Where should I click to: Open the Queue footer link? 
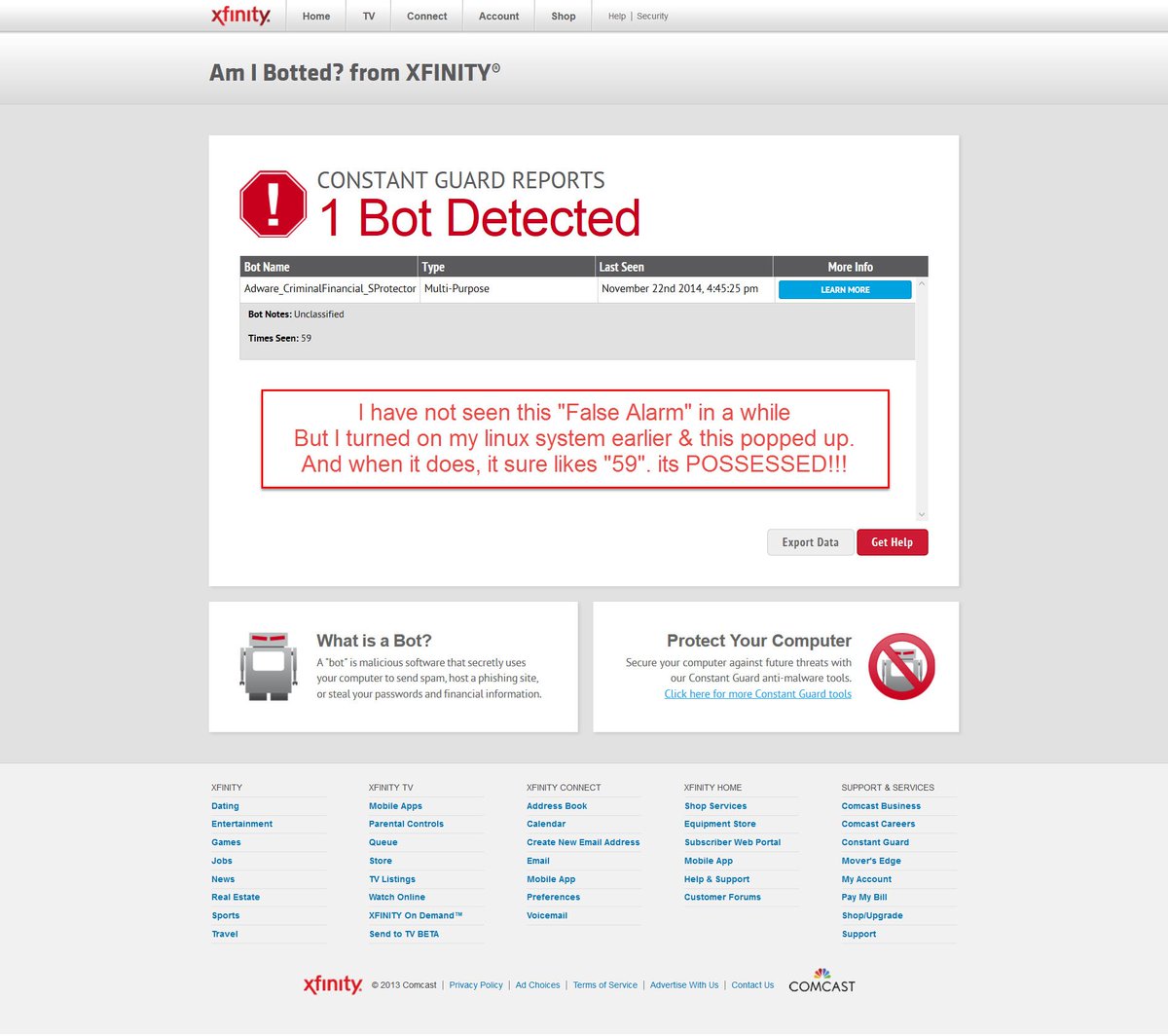coord(383,843)
